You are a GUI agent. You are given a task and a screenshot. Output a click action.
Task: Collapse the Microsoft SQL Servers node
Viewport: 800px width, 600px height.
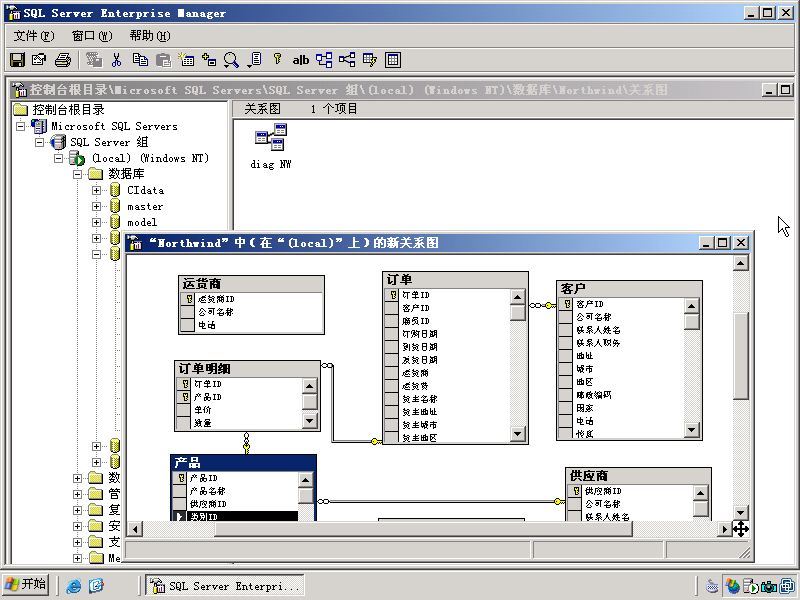pos(20,126)
